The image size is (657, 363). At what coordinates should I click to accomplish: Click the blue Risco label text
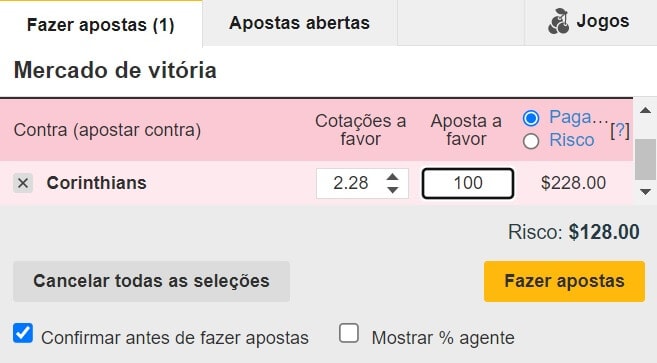(572, 140)
